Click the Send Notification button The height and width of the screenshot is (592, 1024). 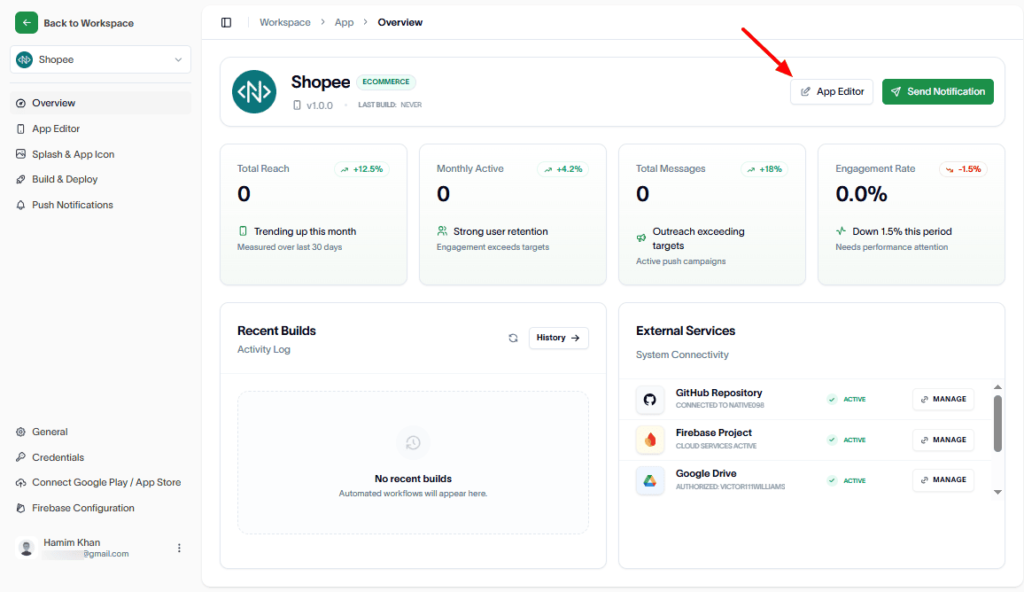point(938,91)
